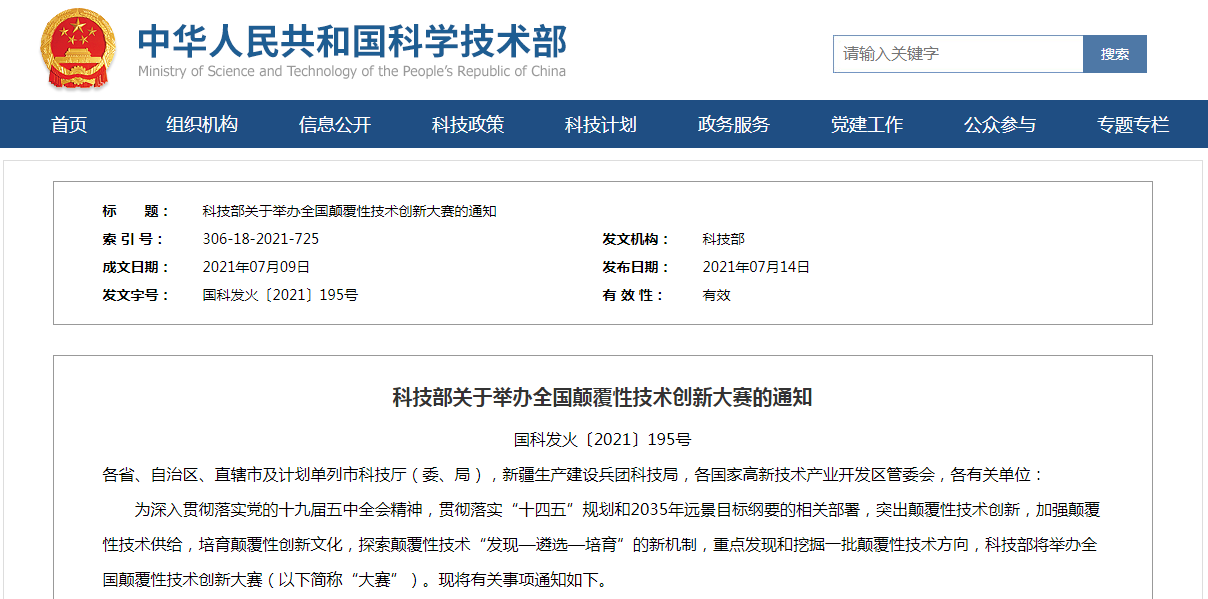Screen dimensions: 1208x599
Task: Open the 公众参与 navigation menu
Action: pos(1000,124)
